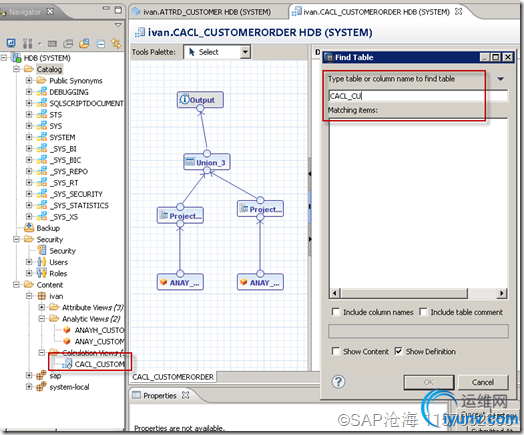Enable Show Content checkbox
524x435 pixels.
(x=336, y=351)
